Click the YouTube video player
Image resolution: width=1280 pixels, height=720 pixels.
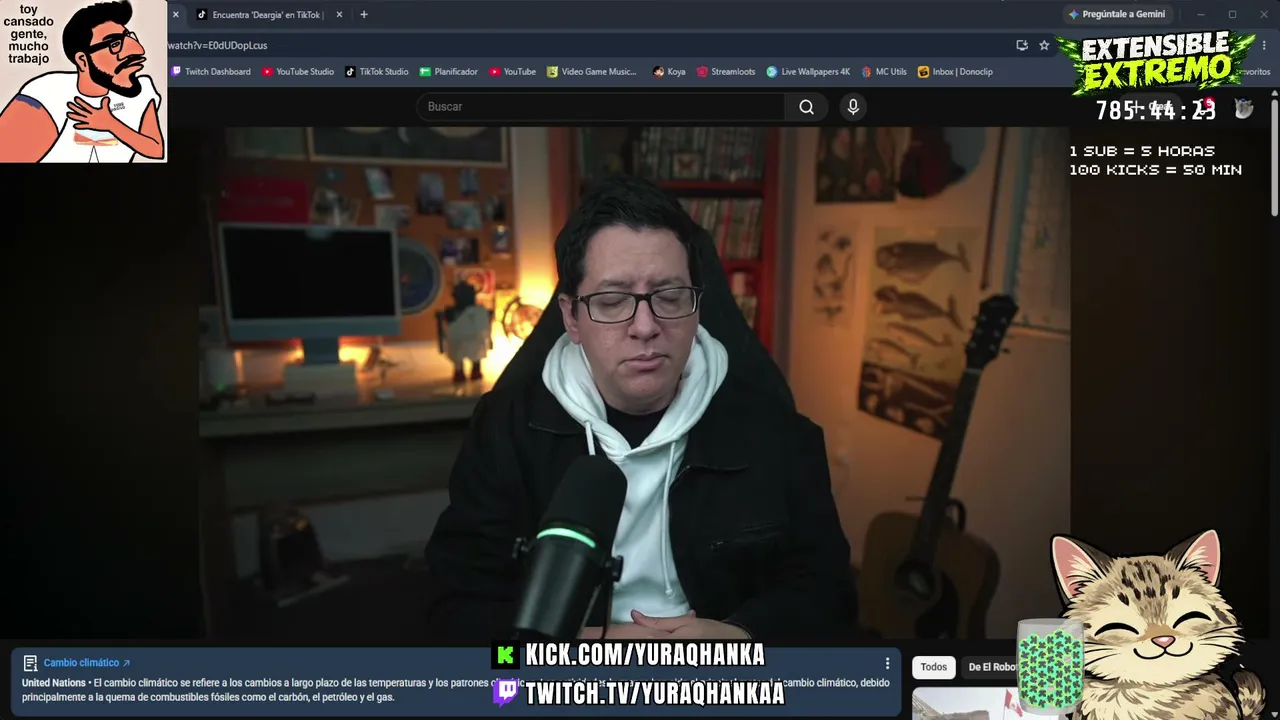click(634, 383)
